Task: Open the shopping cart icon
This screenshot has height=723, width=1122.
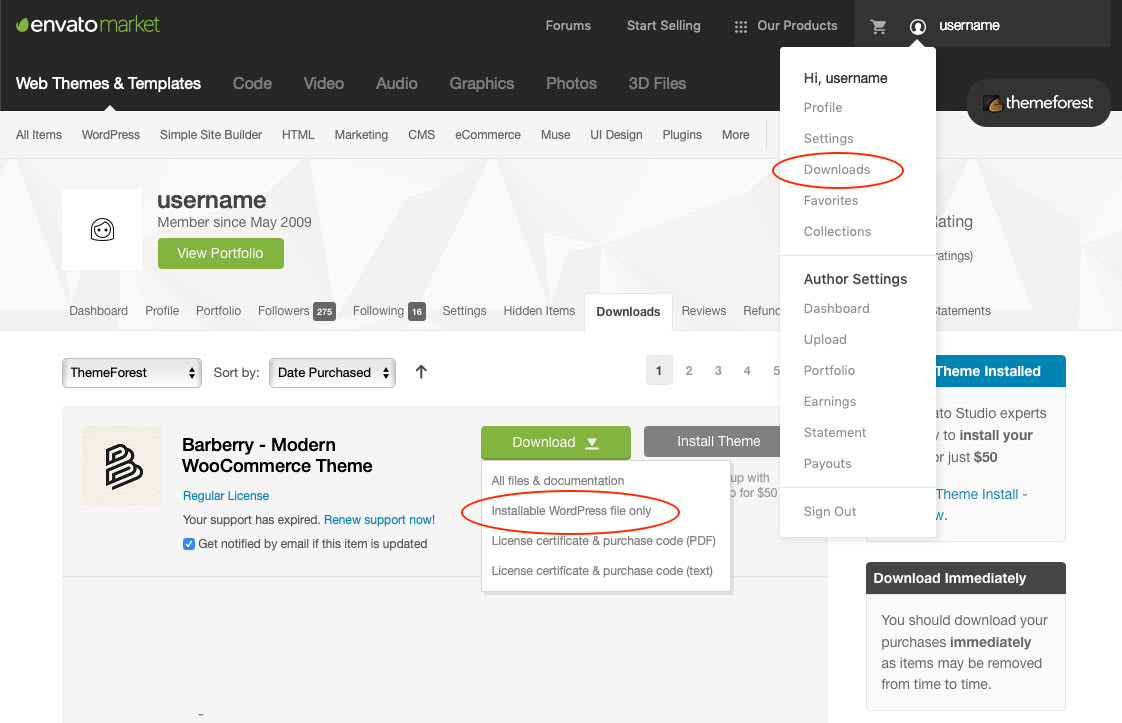Action: pyautogui.click(x=878, y=26)
